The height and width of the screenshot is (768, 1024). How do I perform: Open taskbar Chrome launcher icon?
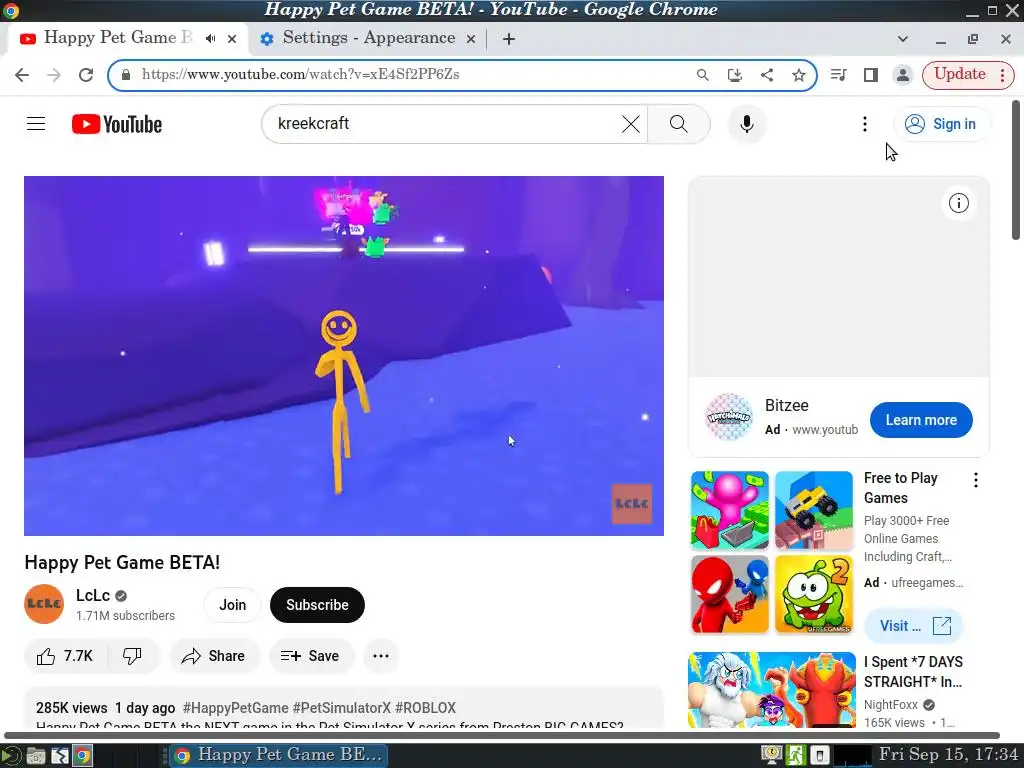[x=82, y=756]
